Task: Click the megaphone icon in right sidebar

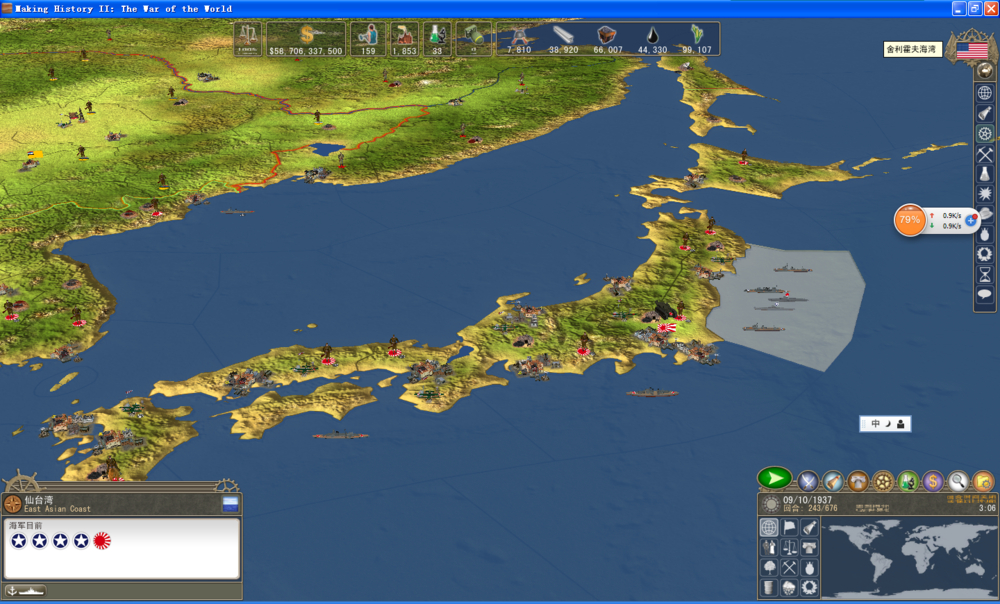Action: click(985, 113)
